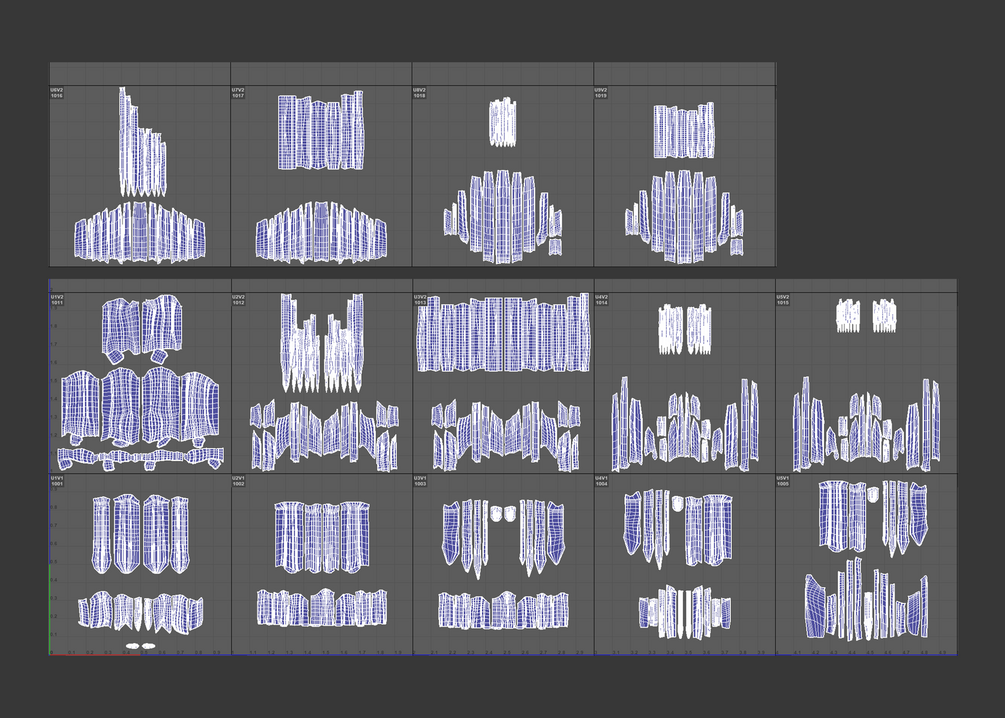Select the UV tile labeled 1014

click(685, 383)
